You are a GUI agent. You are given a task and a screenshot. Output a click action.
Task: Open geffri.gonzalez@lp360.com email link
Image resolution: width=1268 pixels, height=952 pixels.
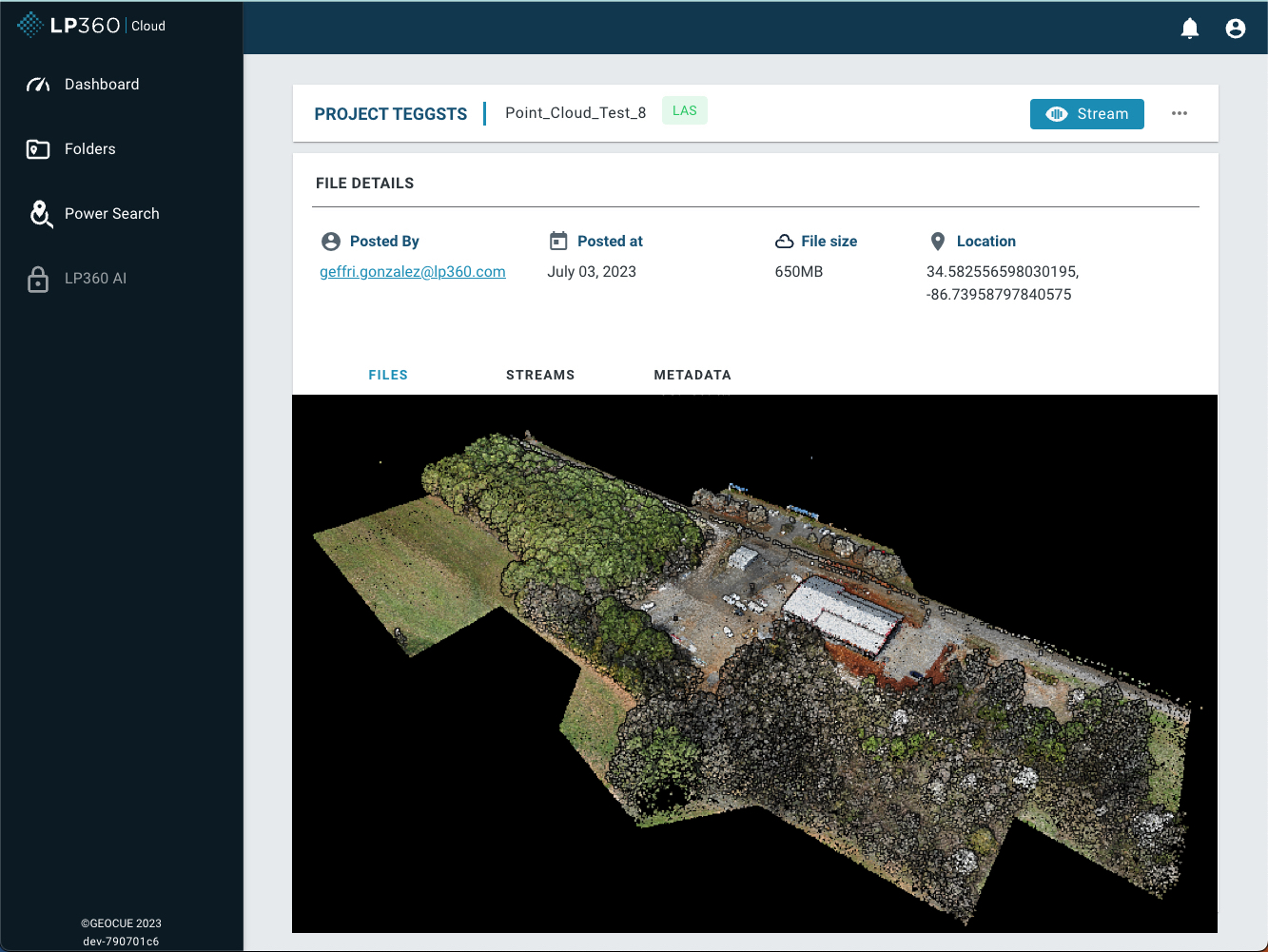point(412,272)
